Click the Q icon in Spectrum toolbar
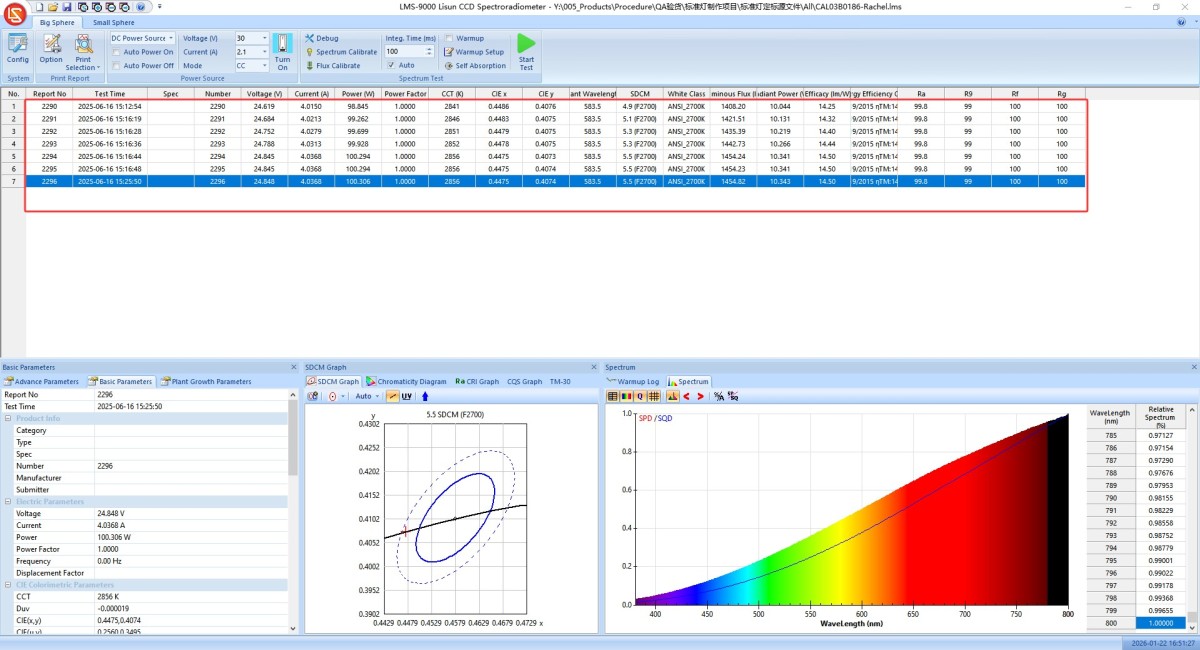The width and height of the screenshot is (1200, 650). 640,396
